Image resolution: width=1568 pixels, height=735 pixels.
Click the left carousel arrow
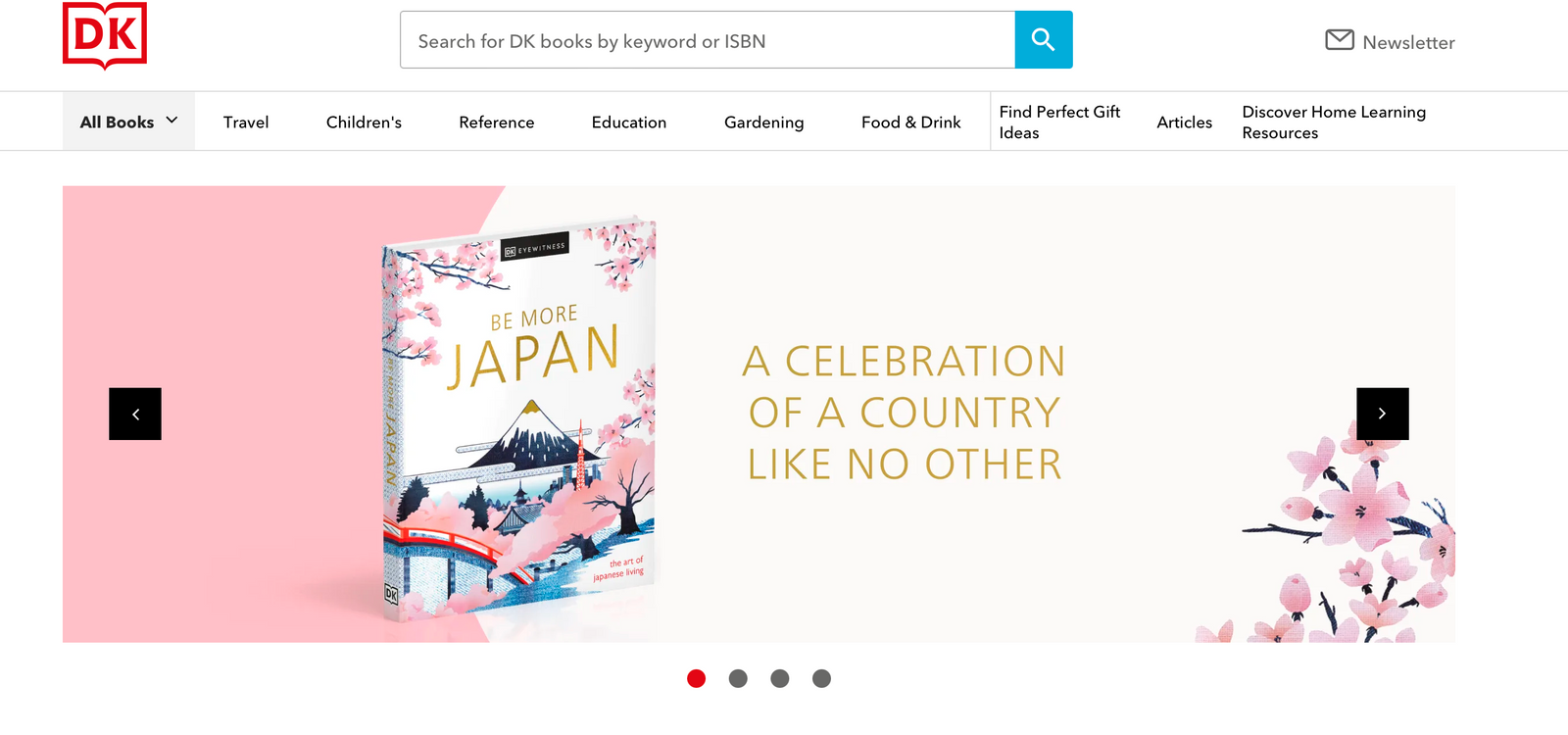click(x=135, y=414)
